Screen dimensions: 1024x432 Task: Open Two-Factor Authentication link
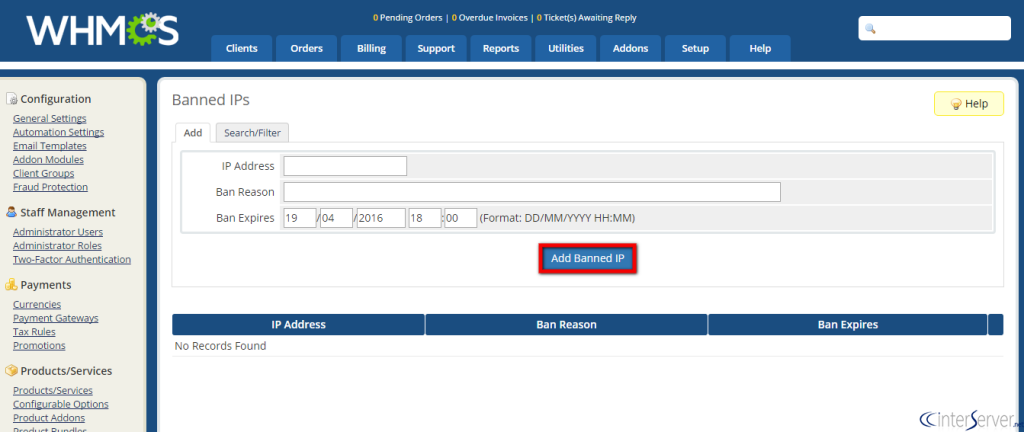pos(72,259)
